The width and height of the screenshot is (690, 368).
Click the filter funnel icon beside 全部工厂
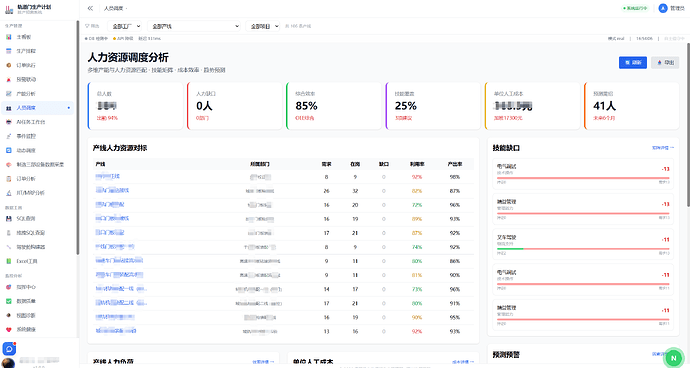87,26
